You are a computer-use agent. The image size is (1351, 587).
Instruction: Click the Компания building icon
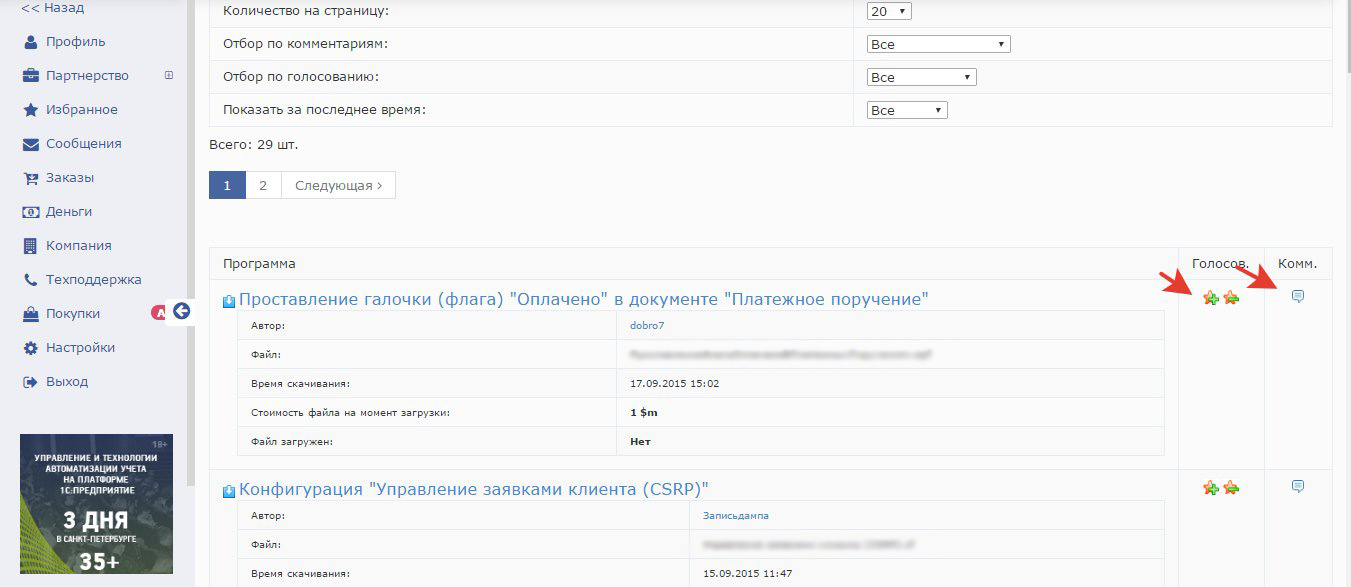pyautogui.click(x=30, y=246)
